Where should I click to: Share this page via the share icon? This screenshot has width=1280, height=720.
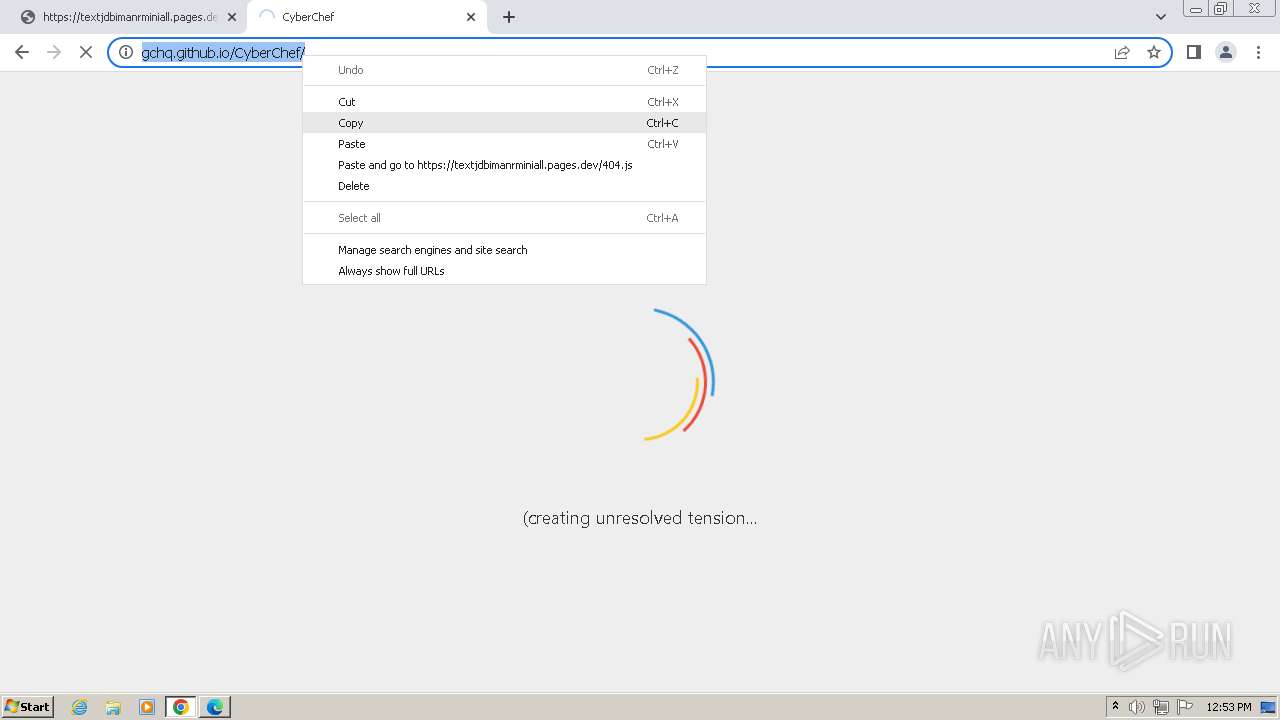1122,52
